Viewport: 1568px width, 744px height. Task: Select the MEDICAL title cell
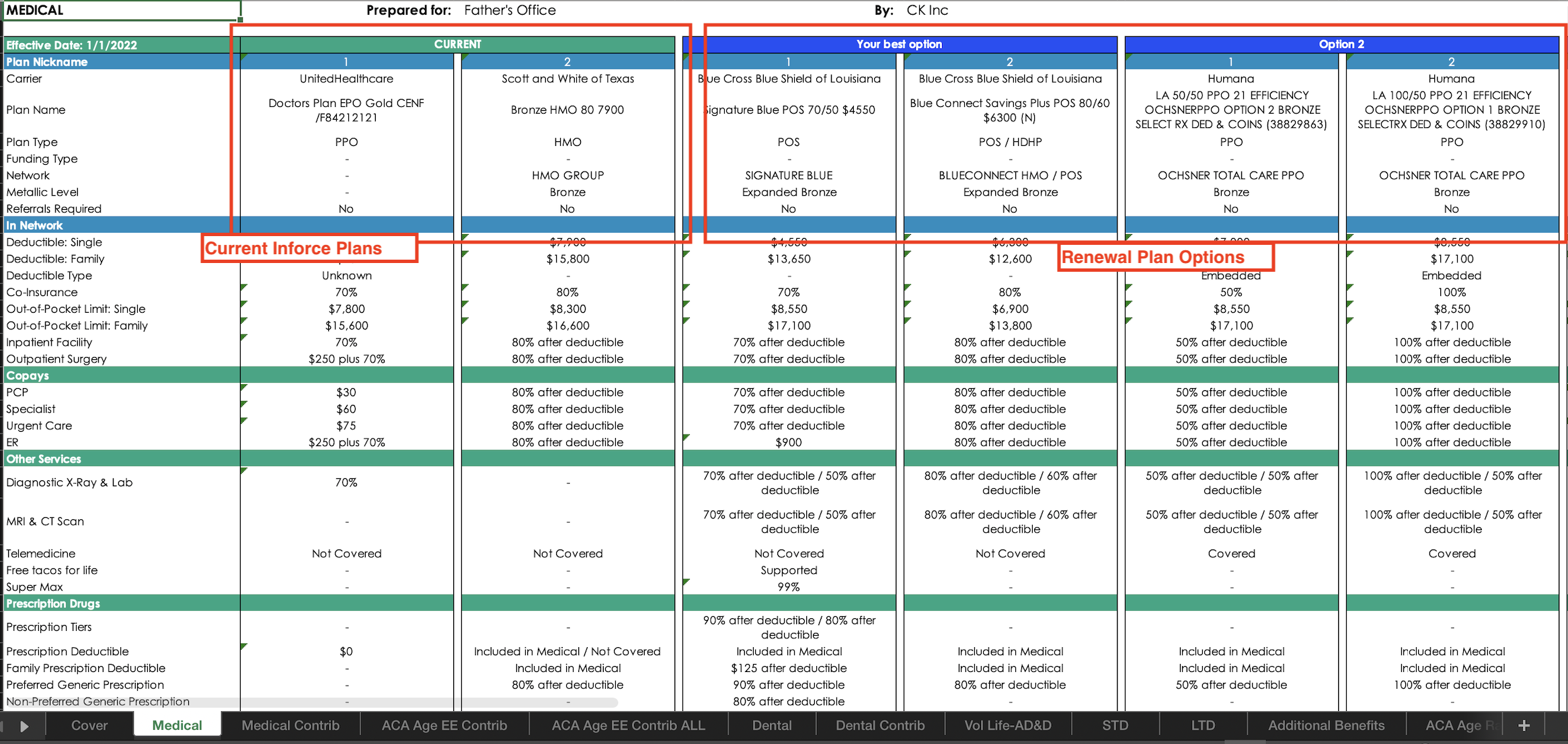pos(122,10)
